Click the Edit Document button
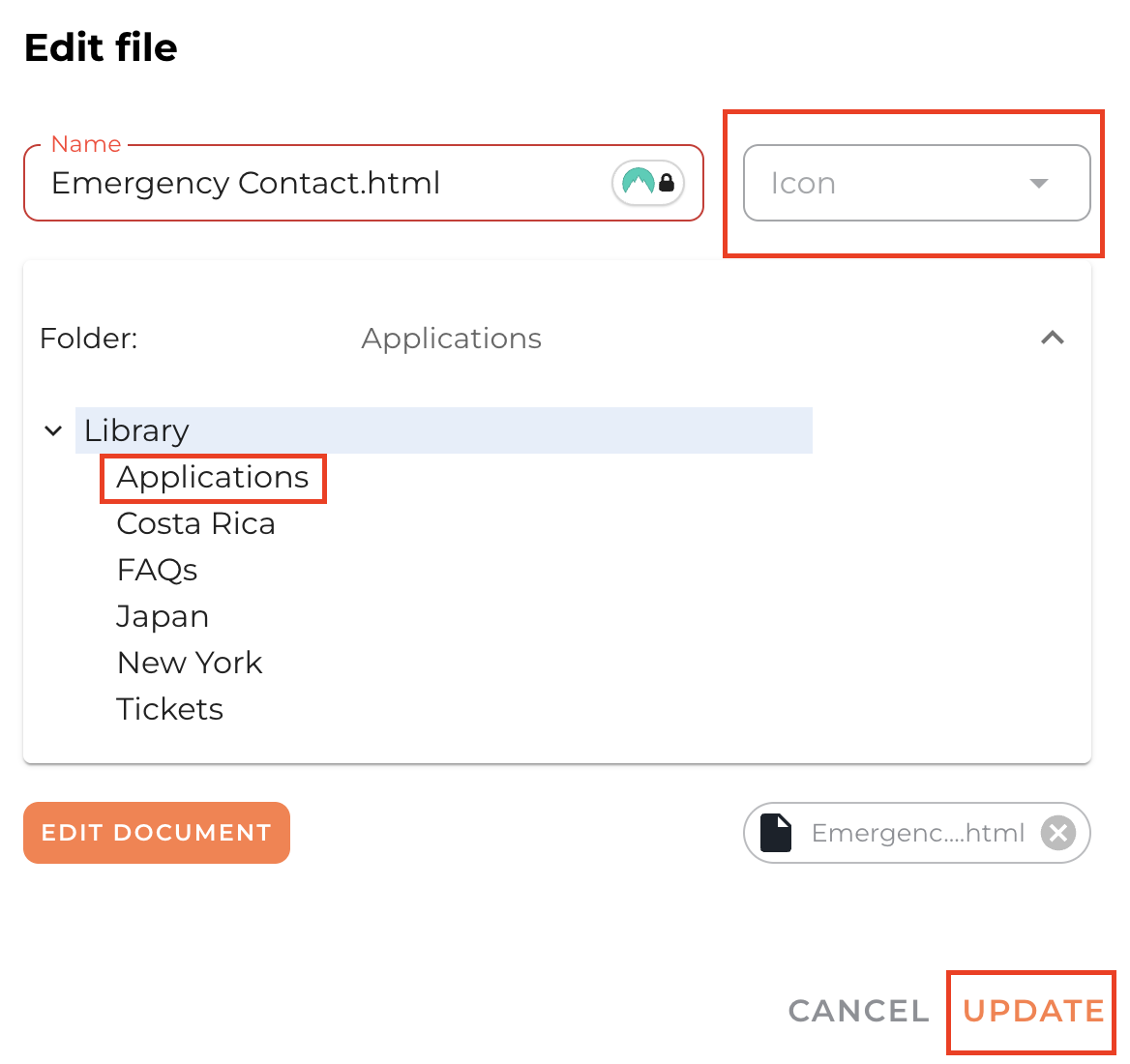Image resolution: width=1130 pixels, height=1064 pixels. coord(157,833)
